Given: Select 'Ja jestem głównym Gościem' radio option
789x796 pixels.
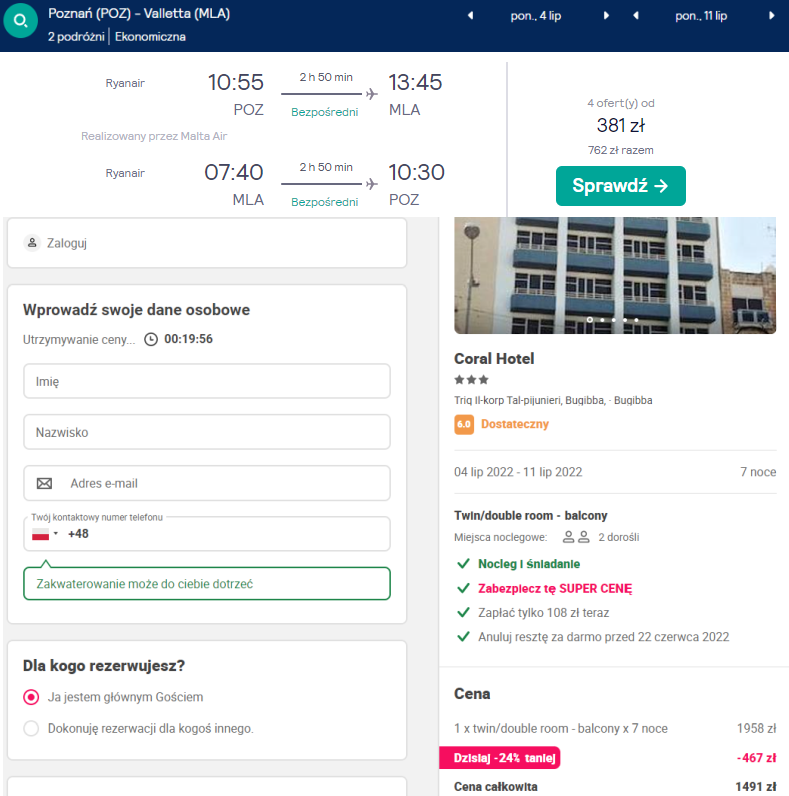Looking at the screenshot, I should tap(31, 697).
